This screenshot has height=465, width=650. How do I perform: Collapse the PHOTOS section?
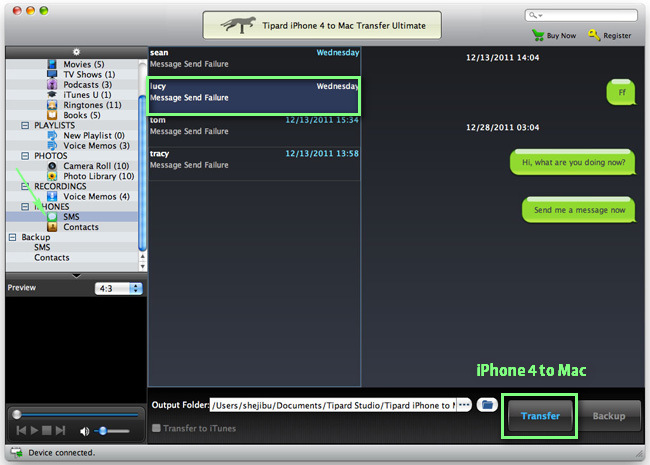click(x=25, y=156)
